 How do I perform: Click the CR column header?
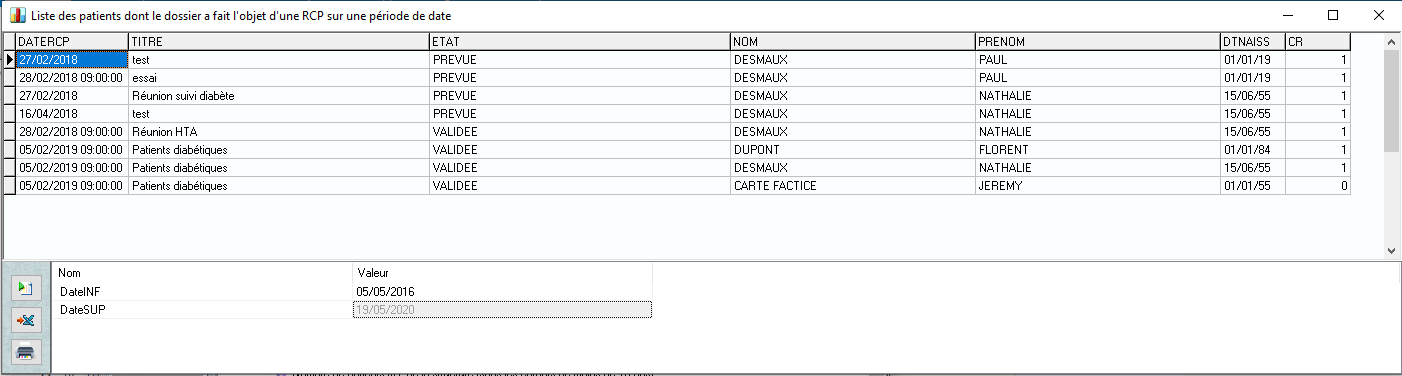coord(1318,42)
